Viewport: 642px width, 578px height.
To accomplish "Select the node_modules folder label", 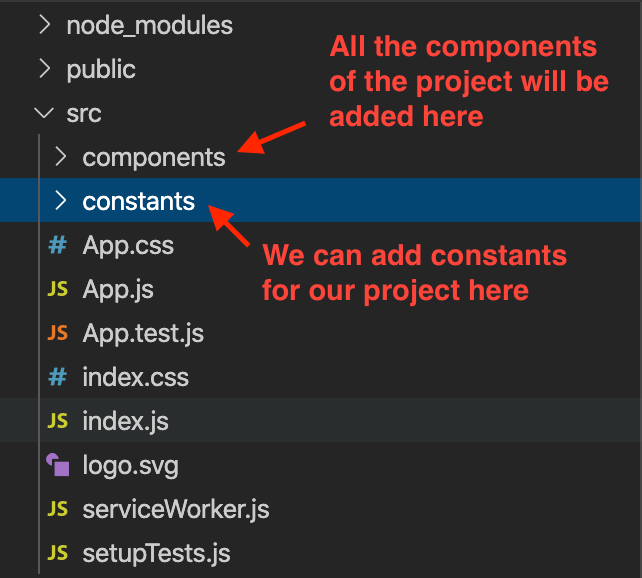I will point(149,26).
